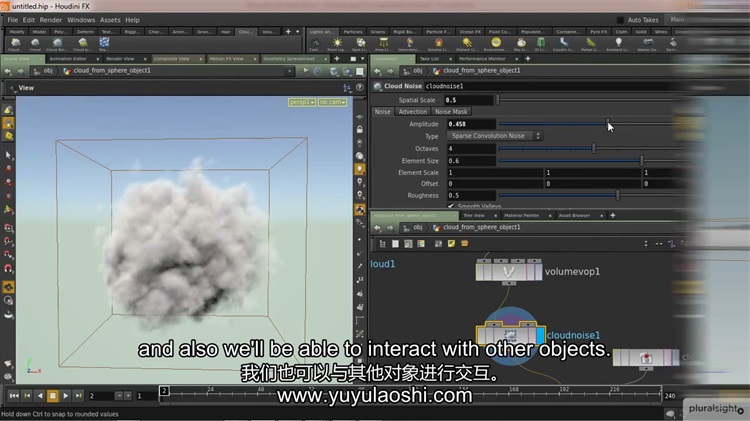
Task: Open the Render menu
Action: 51,20
